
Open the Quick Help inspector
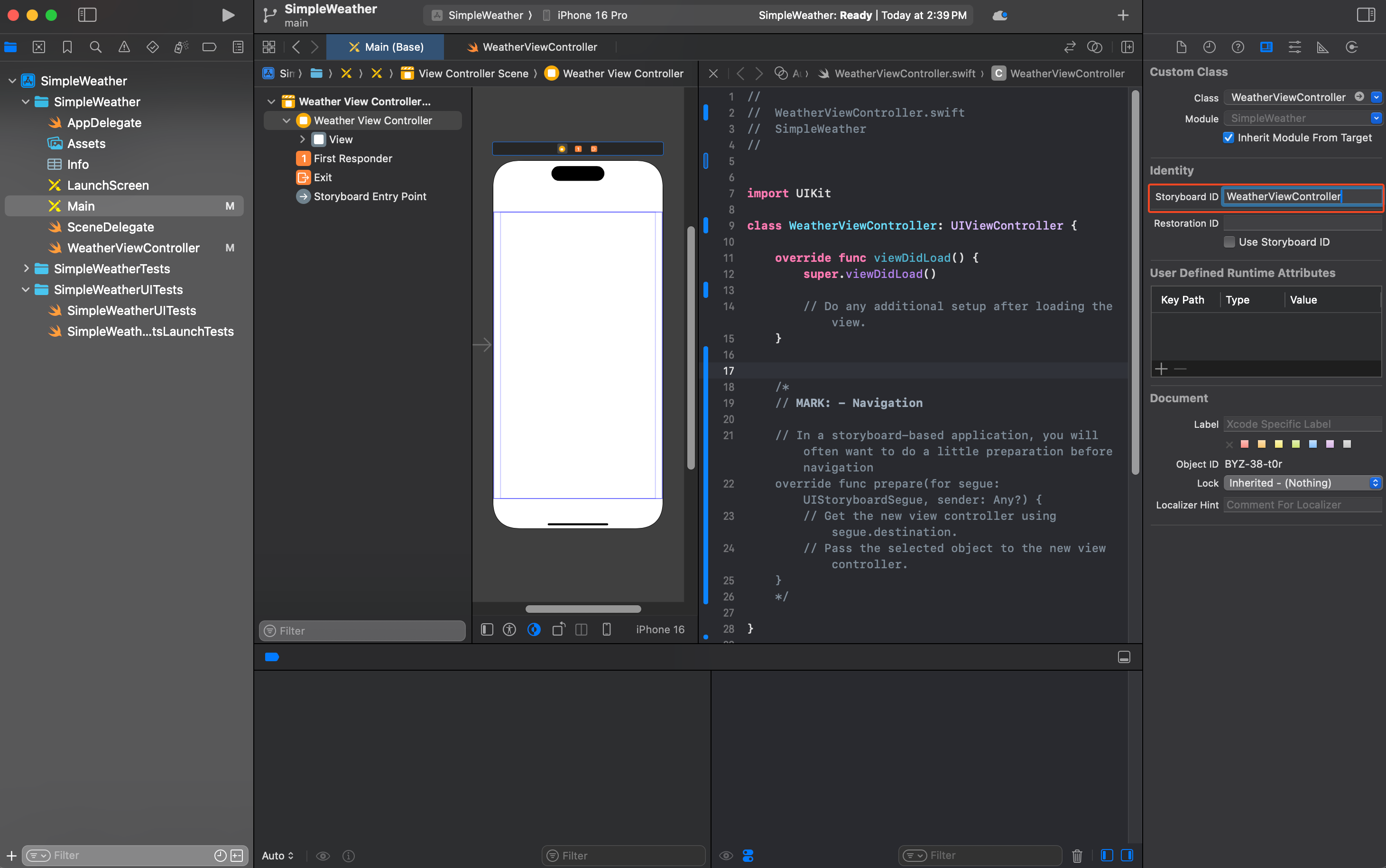[1238, 47]
